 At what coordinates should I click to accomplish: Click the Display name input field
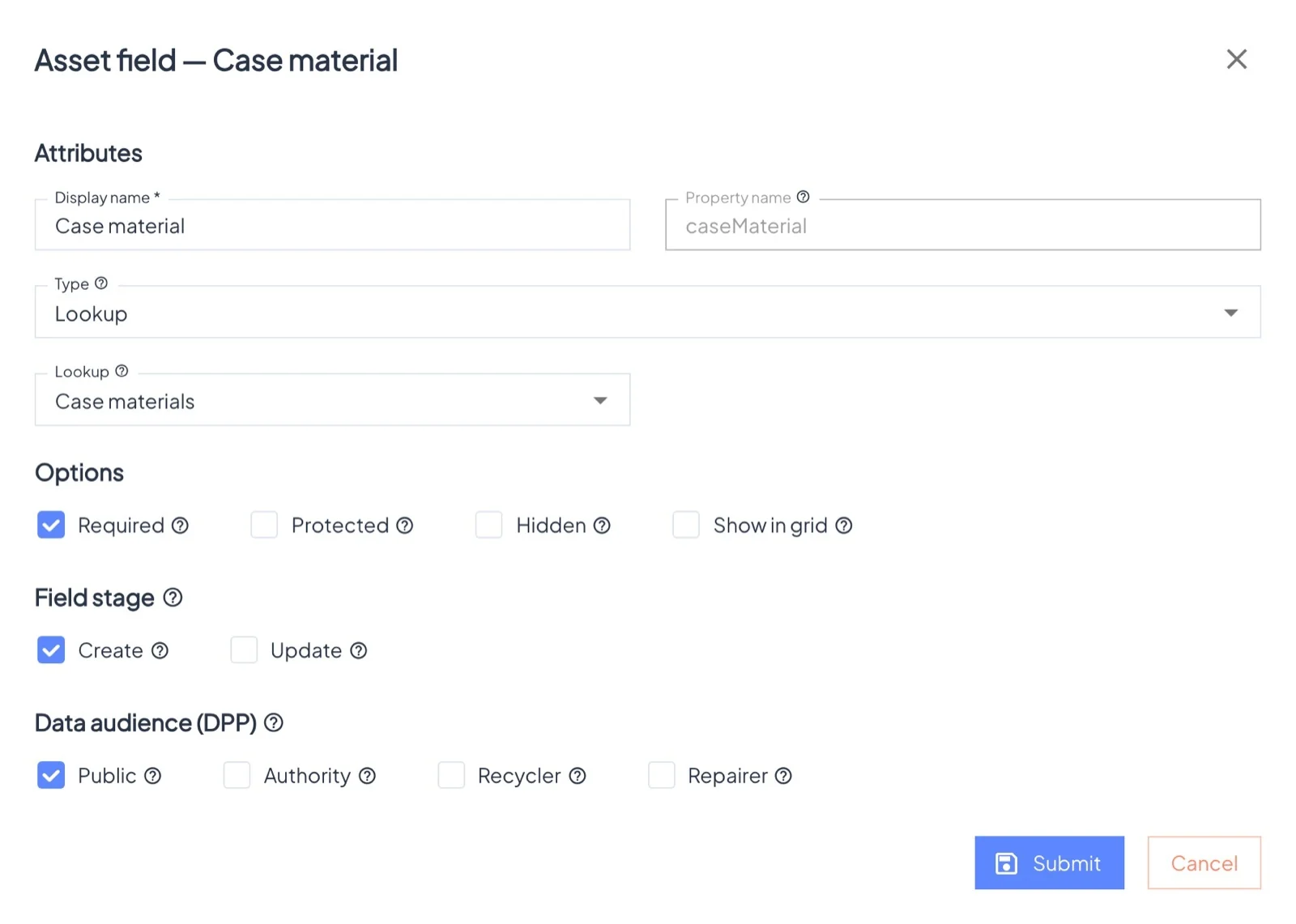click(x=332, y=225)
